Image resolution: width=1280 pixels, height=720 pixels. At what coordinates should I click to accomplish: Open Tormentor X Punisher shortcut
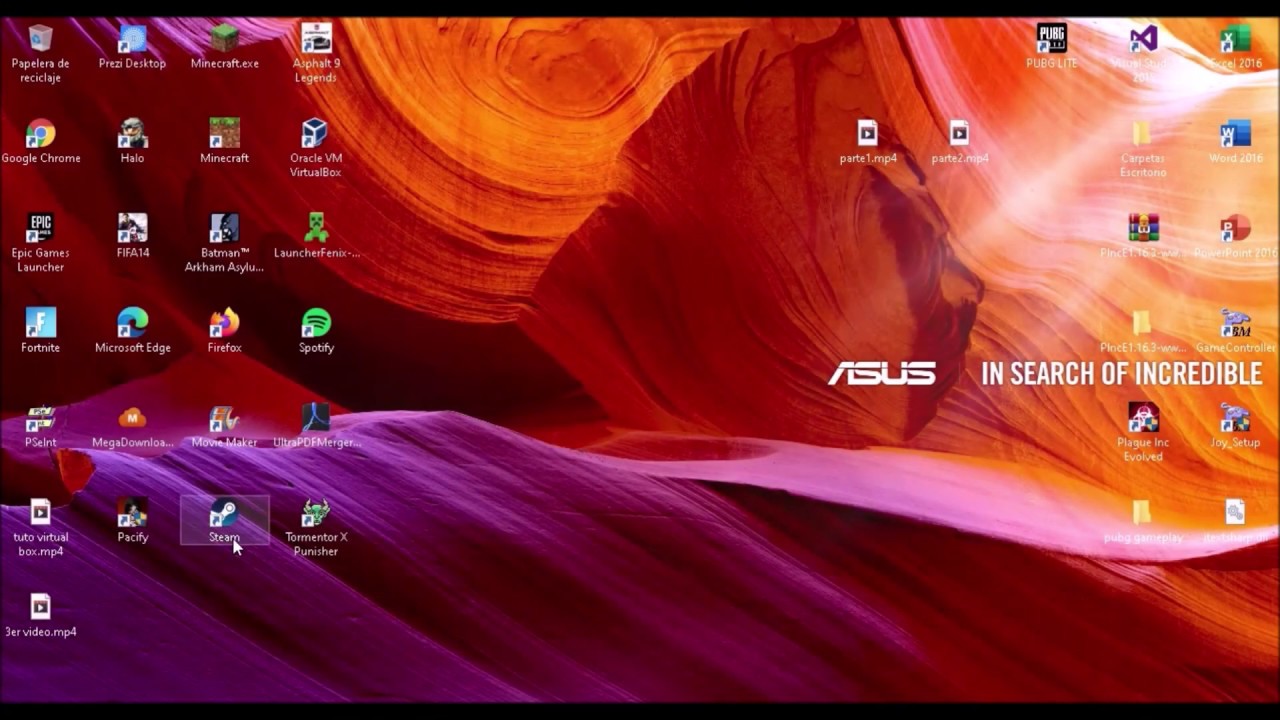[316, 528]
